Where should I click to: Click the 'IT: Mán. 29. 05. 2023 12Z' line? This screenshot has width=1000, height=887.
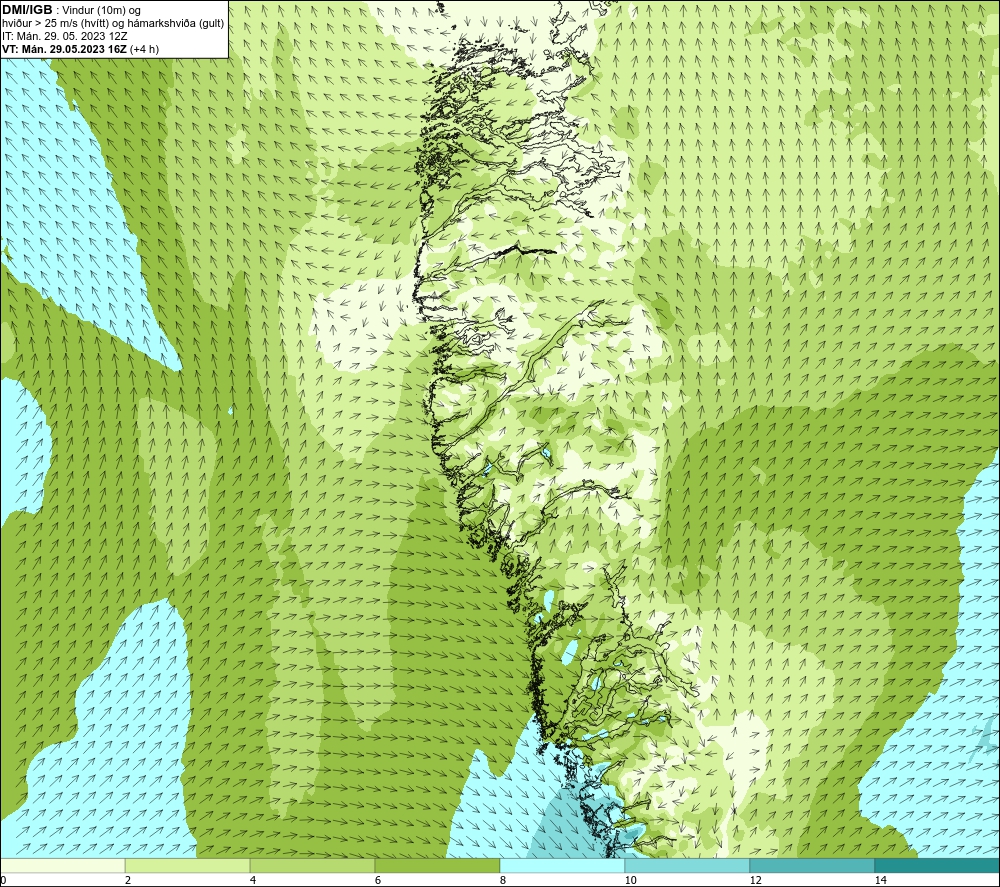coord(64,36)
